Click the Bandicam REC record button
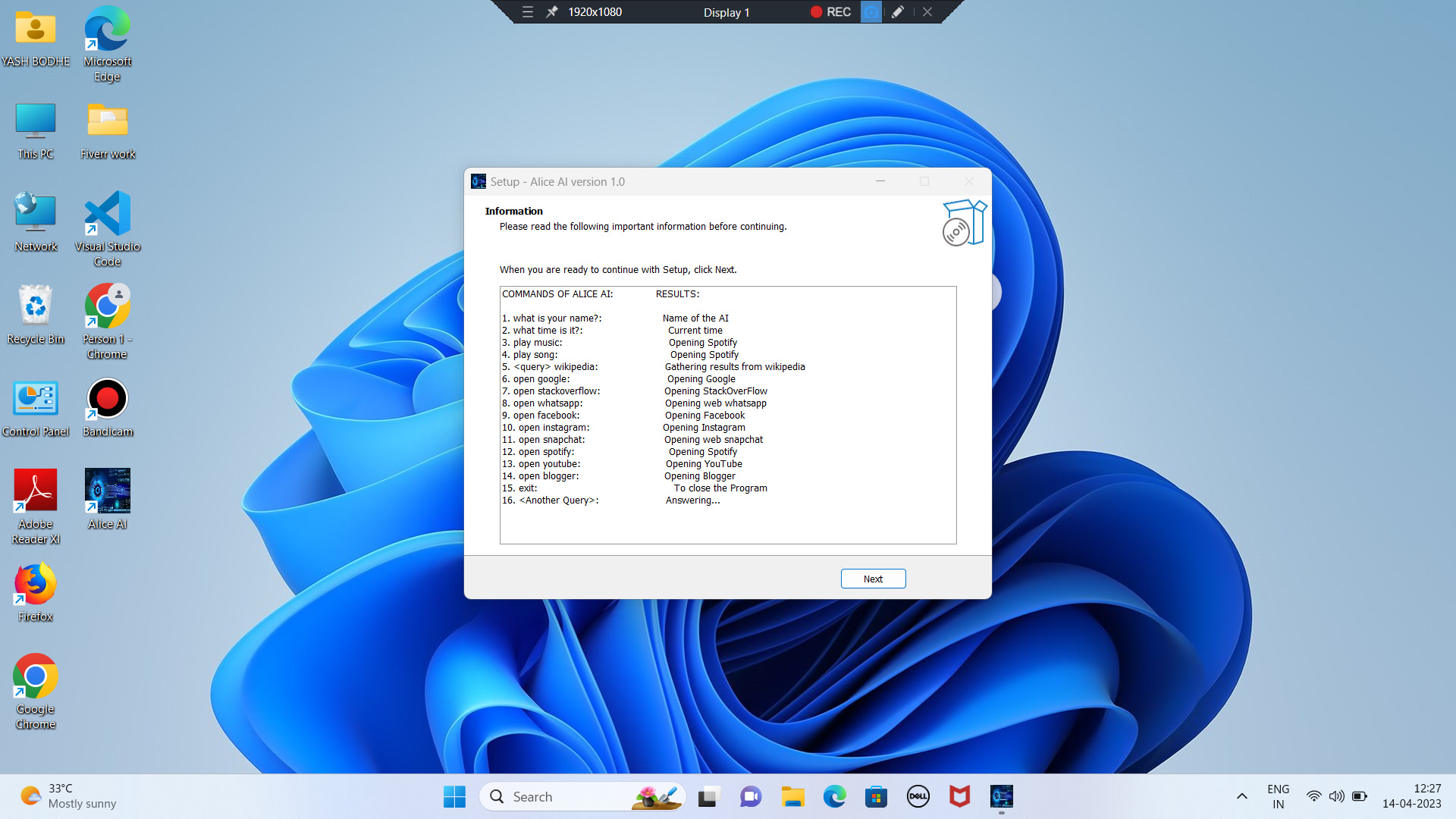1456x819 pixels. pyautogui.click(x=830, y=12)
